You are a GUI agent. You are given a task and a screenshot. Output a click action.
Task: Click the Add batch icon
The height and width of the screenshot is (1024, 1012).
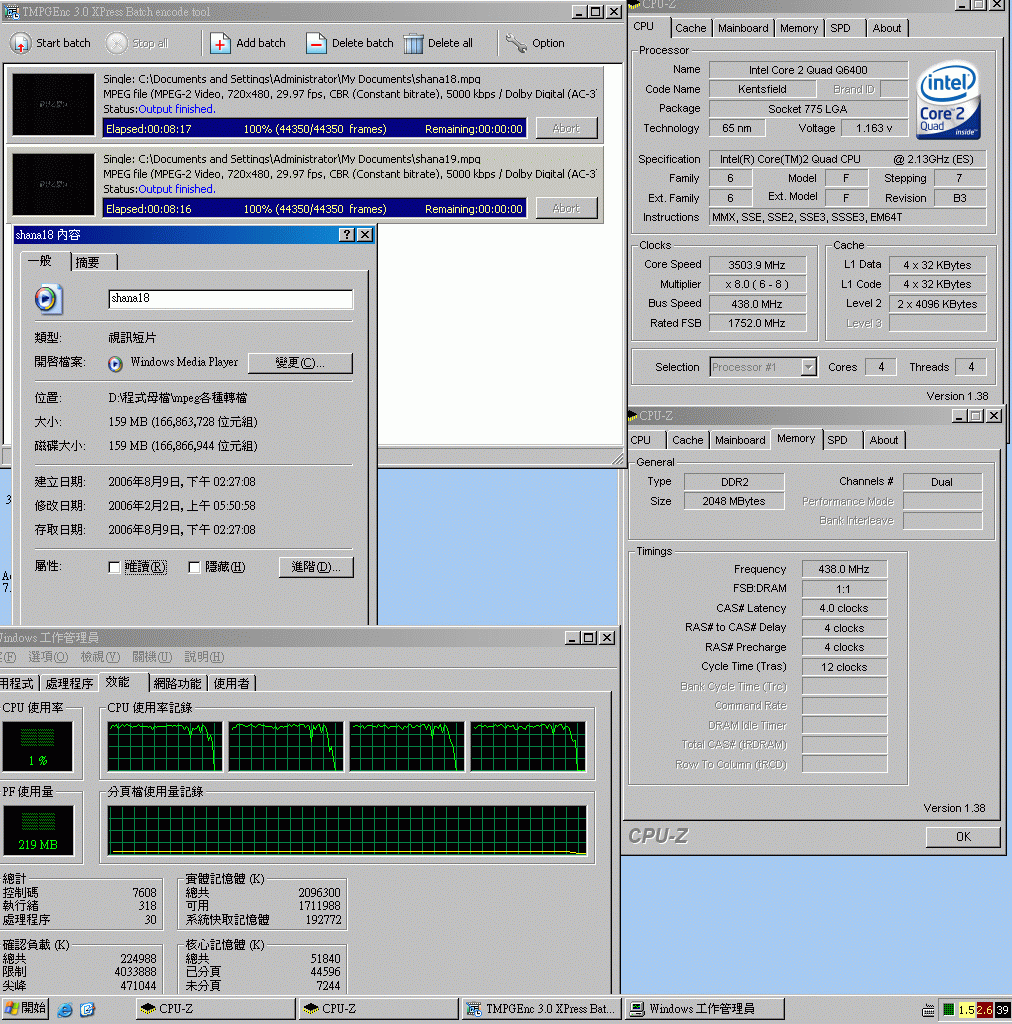coord(220,43)
